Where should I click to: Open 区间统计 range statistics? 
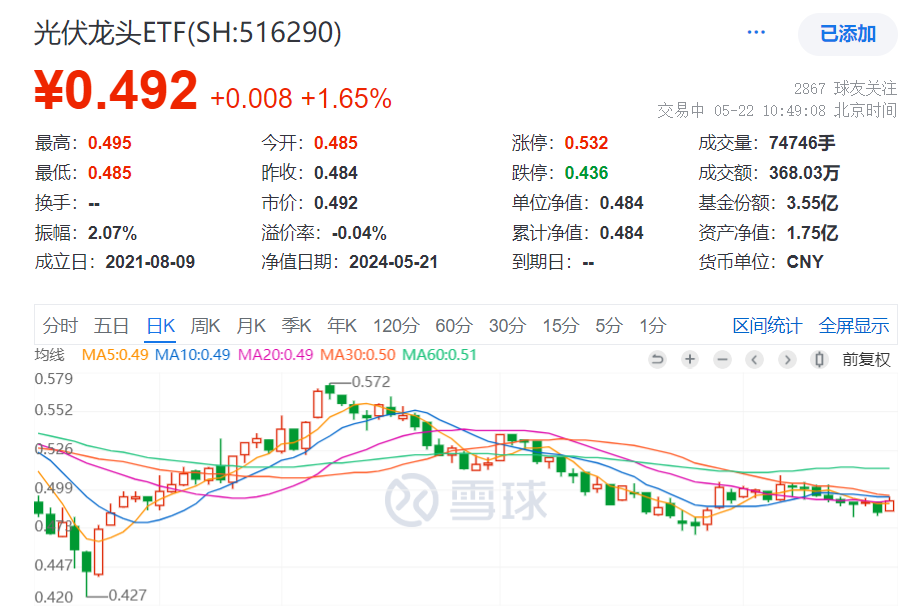coord(767,325)
